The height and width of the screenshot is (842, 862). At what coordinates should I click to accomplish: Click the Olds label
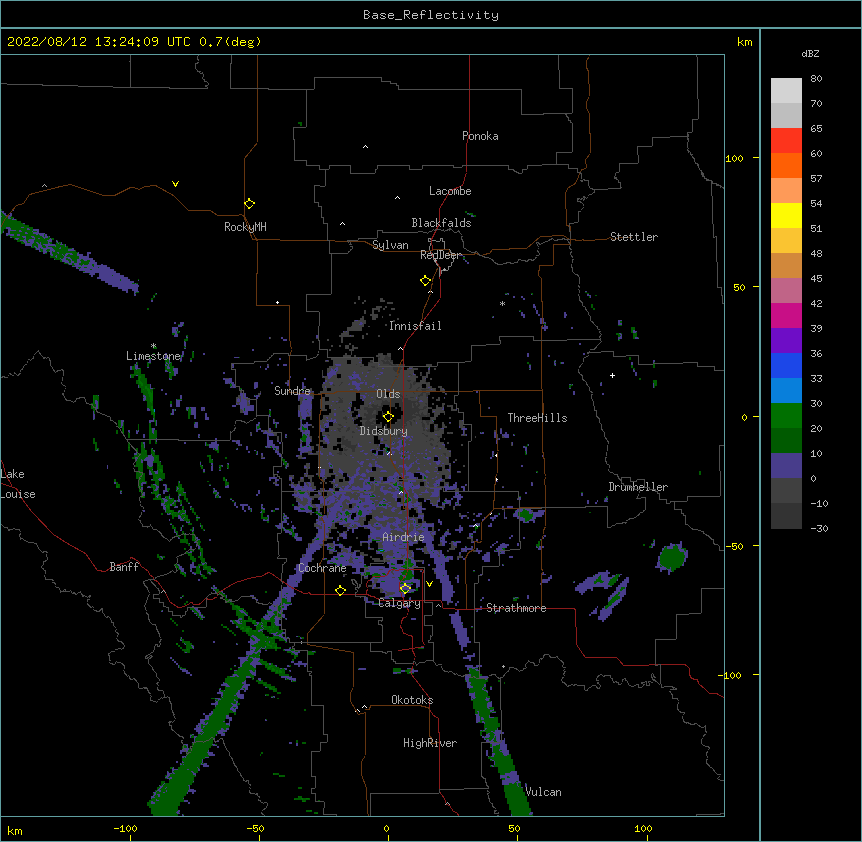pyautogui.click(x=388, y=394)
